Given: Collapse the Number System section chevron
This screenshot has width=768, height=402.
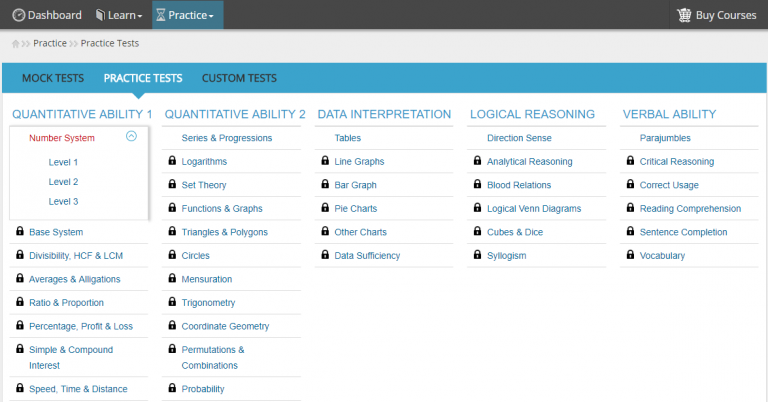Looking at the screenshot, I should coord(131,137).
